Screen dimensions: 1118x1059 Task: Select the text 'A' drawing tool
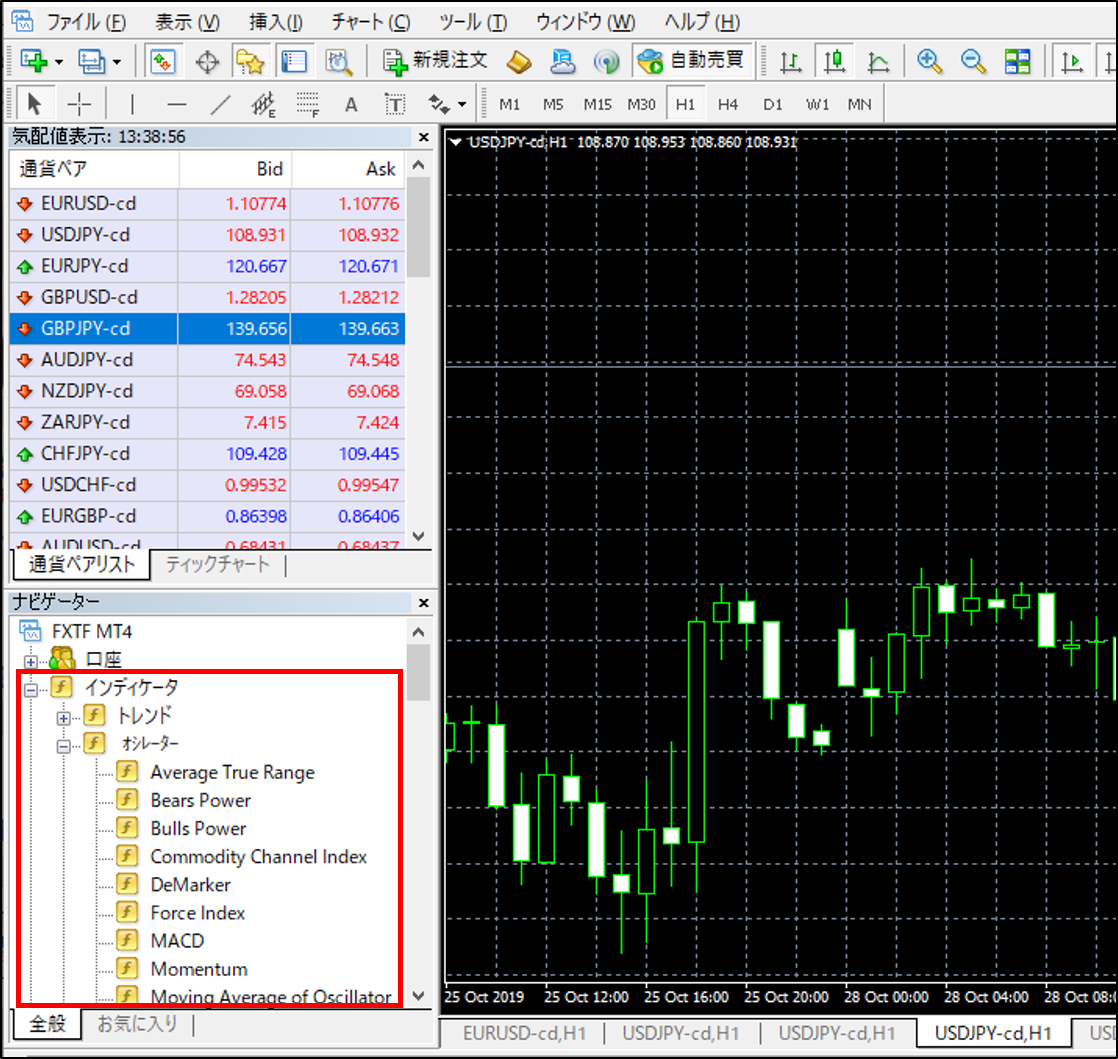click(351, 105)
